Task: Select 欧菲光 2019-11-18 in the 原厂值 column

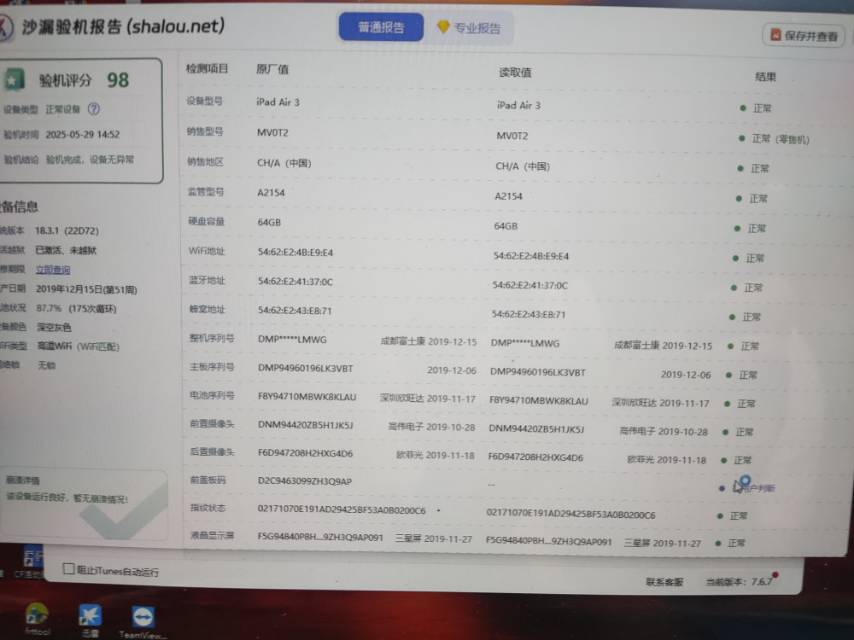Action: coord(435,455)
